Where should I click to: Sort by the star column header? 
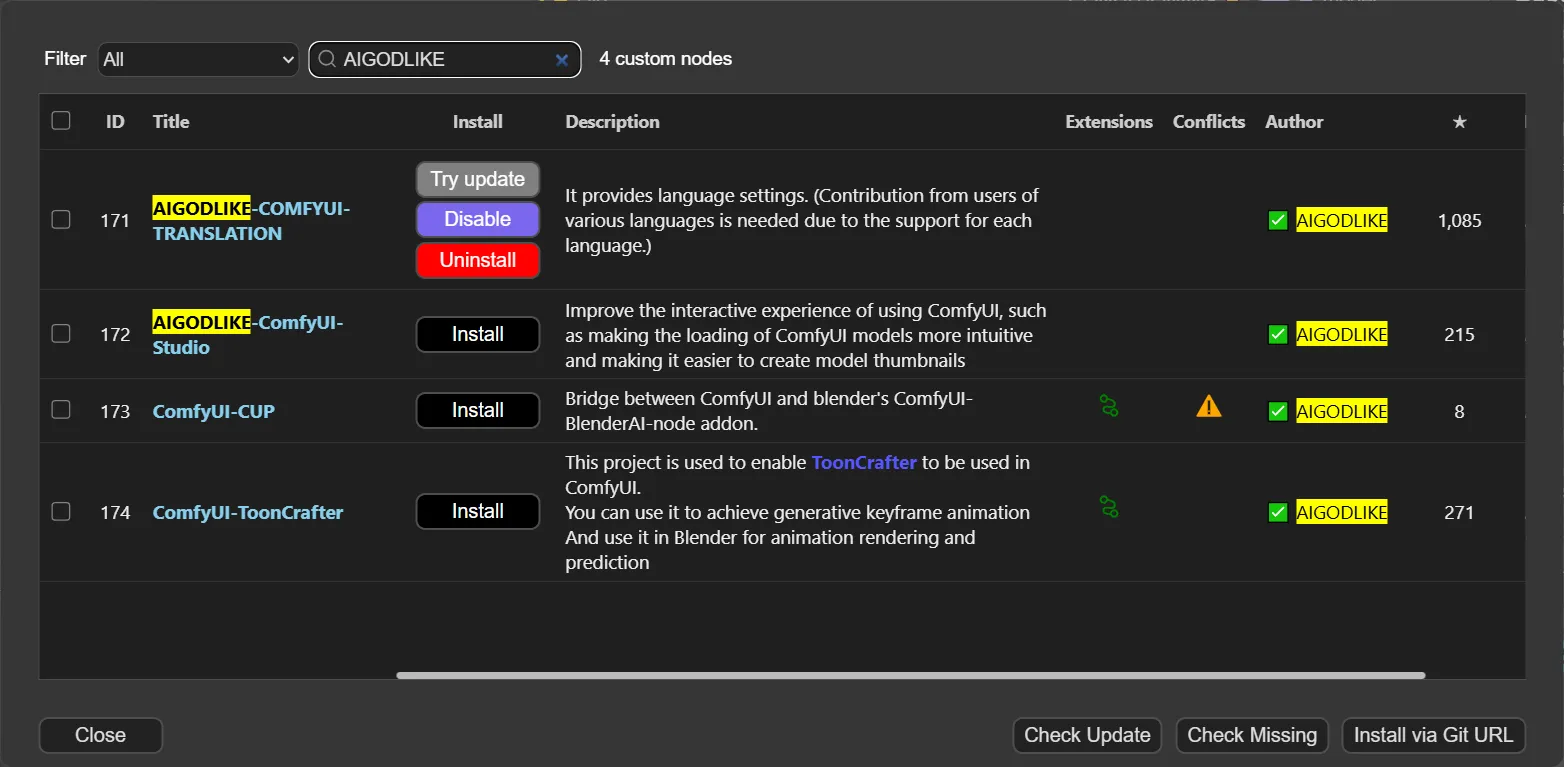[1459, 122]
